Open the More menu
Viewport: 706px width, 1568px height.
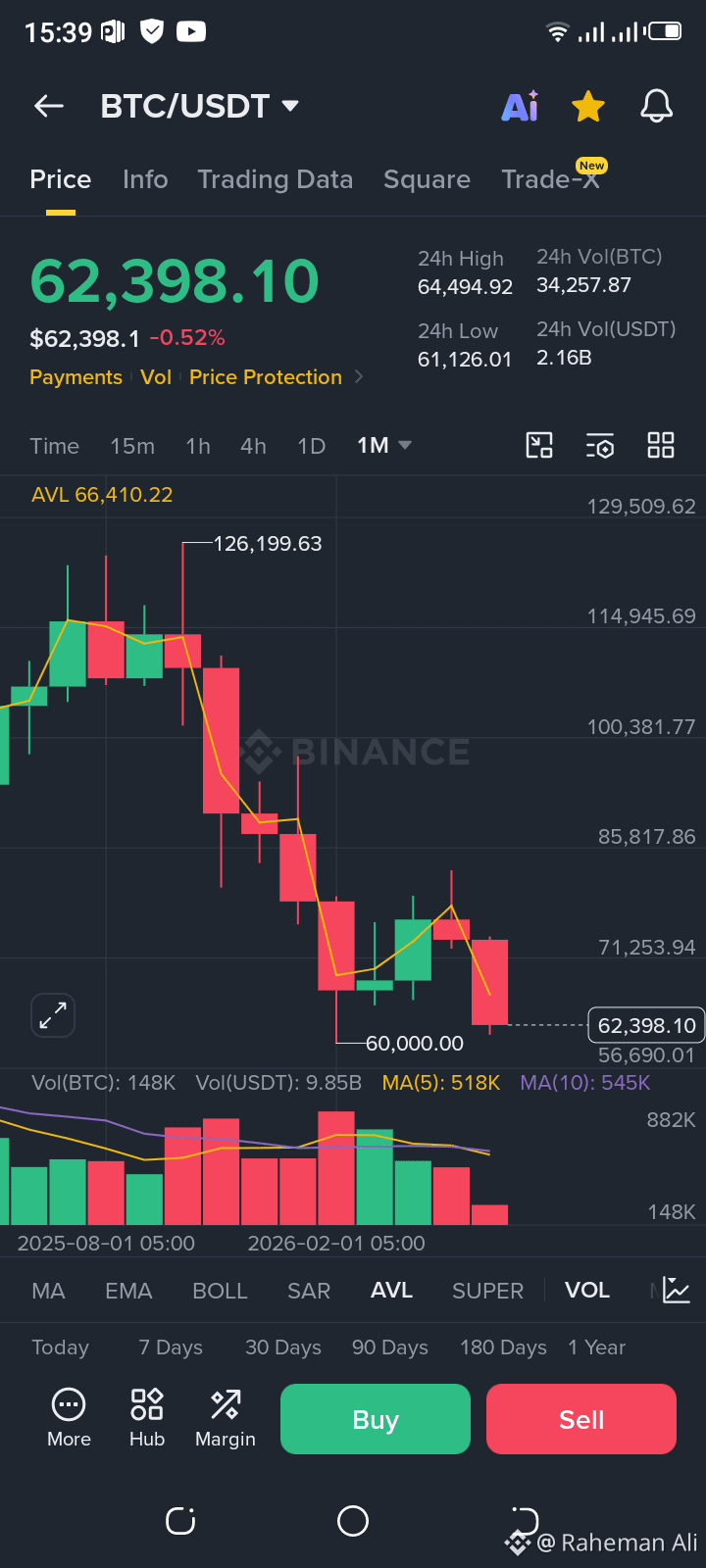[69, 1418]
